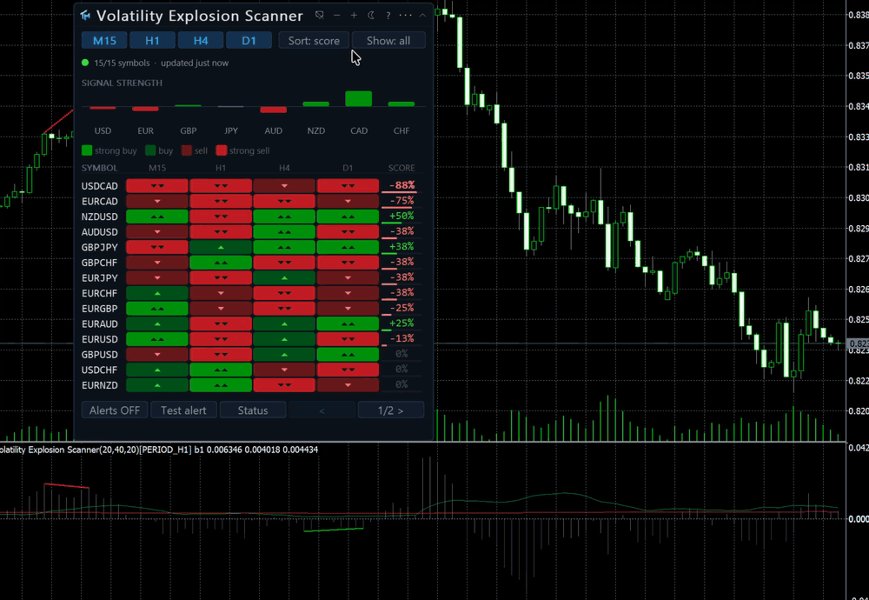Click the USDCAD M15 strong sell cell

[x=157, y=186]
